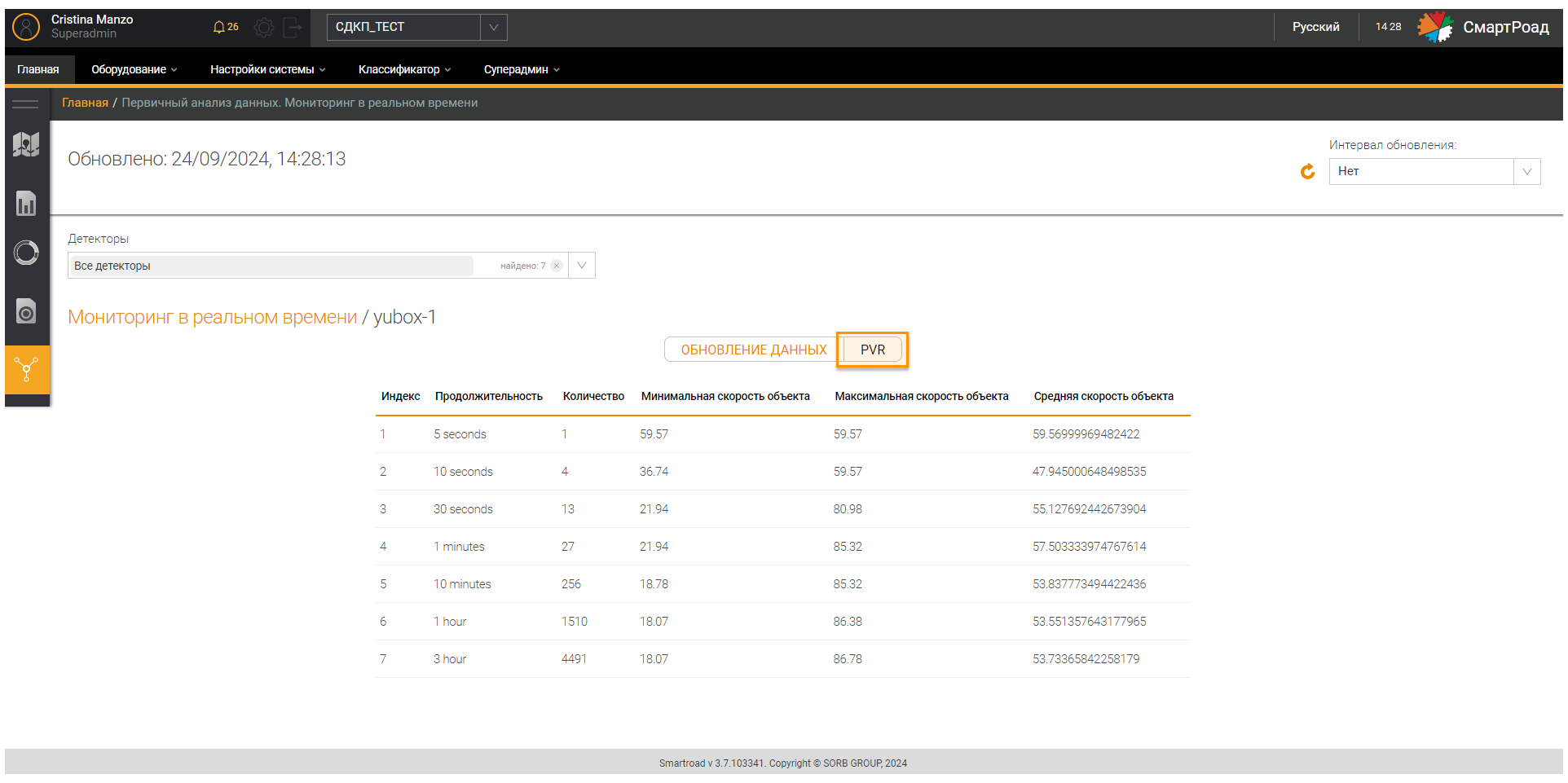This screenshot has height=783, width=1568.
Task: Open the reports chart sidebar icon
Action: (26, 203)
